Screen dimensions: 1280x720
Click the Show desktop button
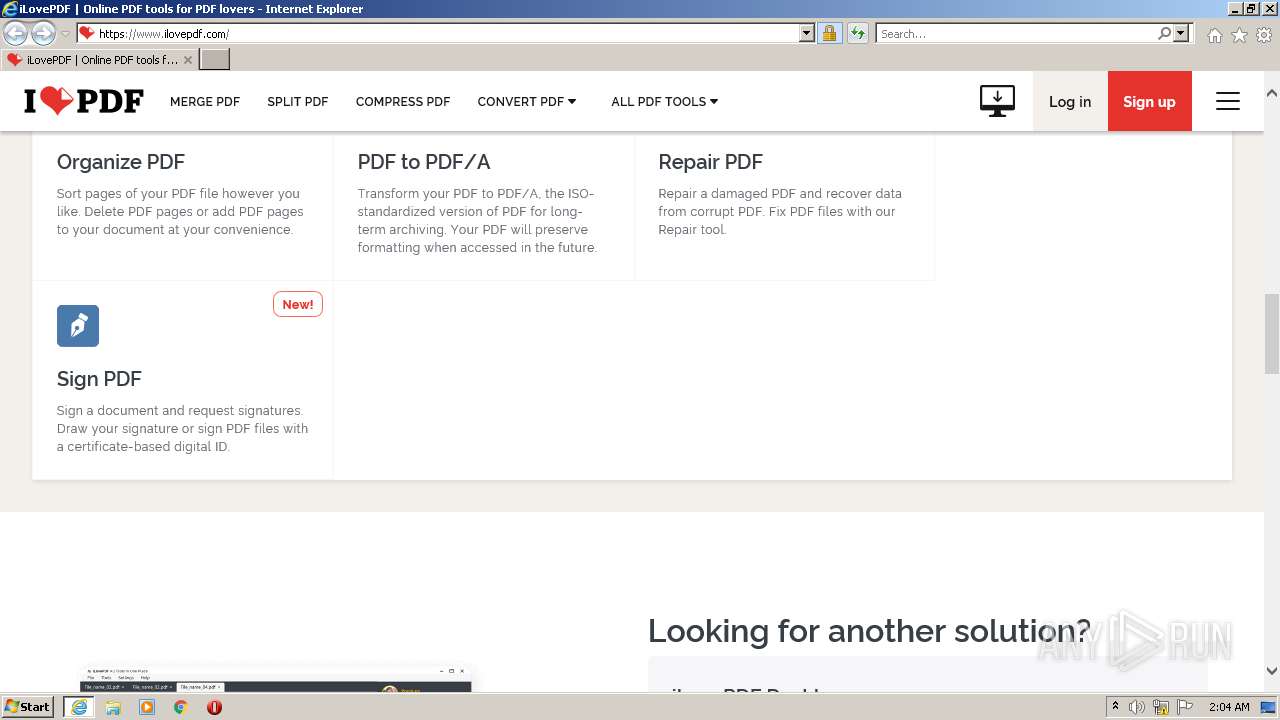(1270, 707)
